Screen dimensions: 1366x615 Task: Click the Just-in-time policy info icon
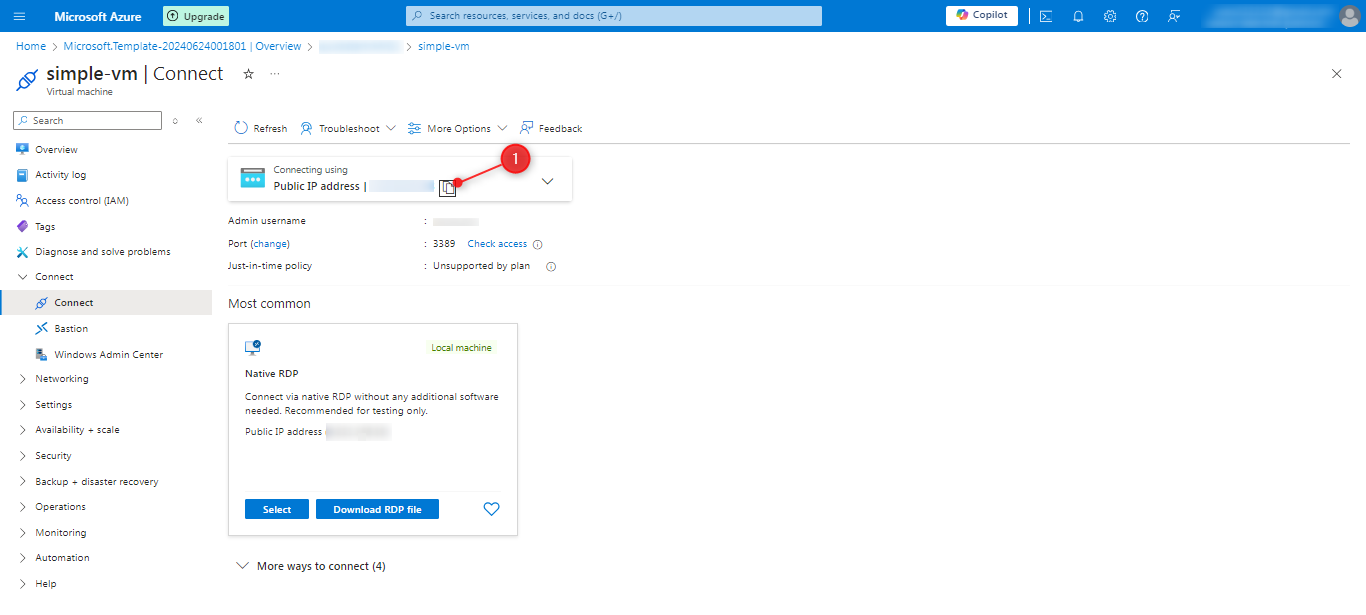click(551, 267)
